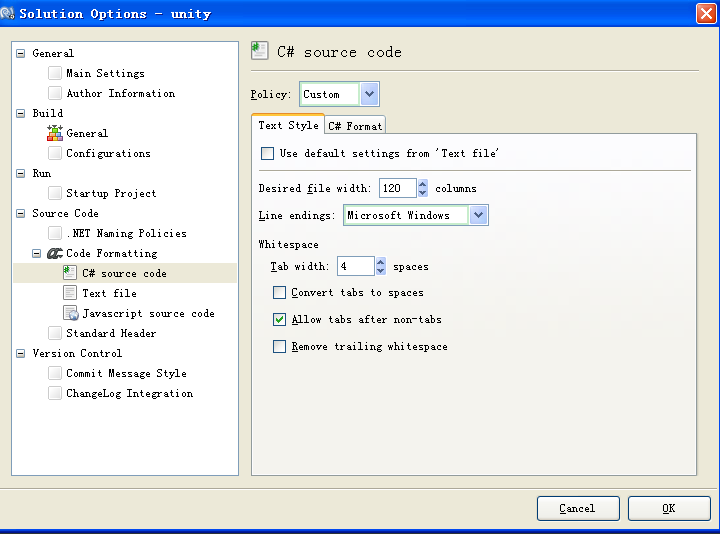Click the Build General blocks icon
This screenshot has height=534, width=720.
pos(55,133)
